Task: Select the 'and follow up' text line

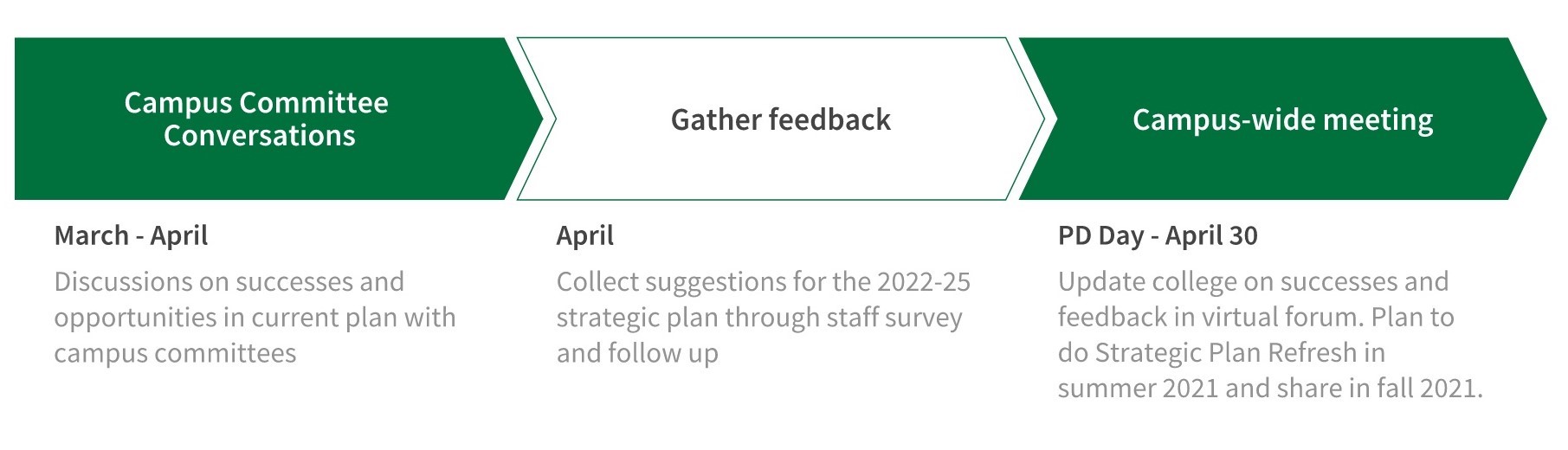Action: (x=637, y=352)
